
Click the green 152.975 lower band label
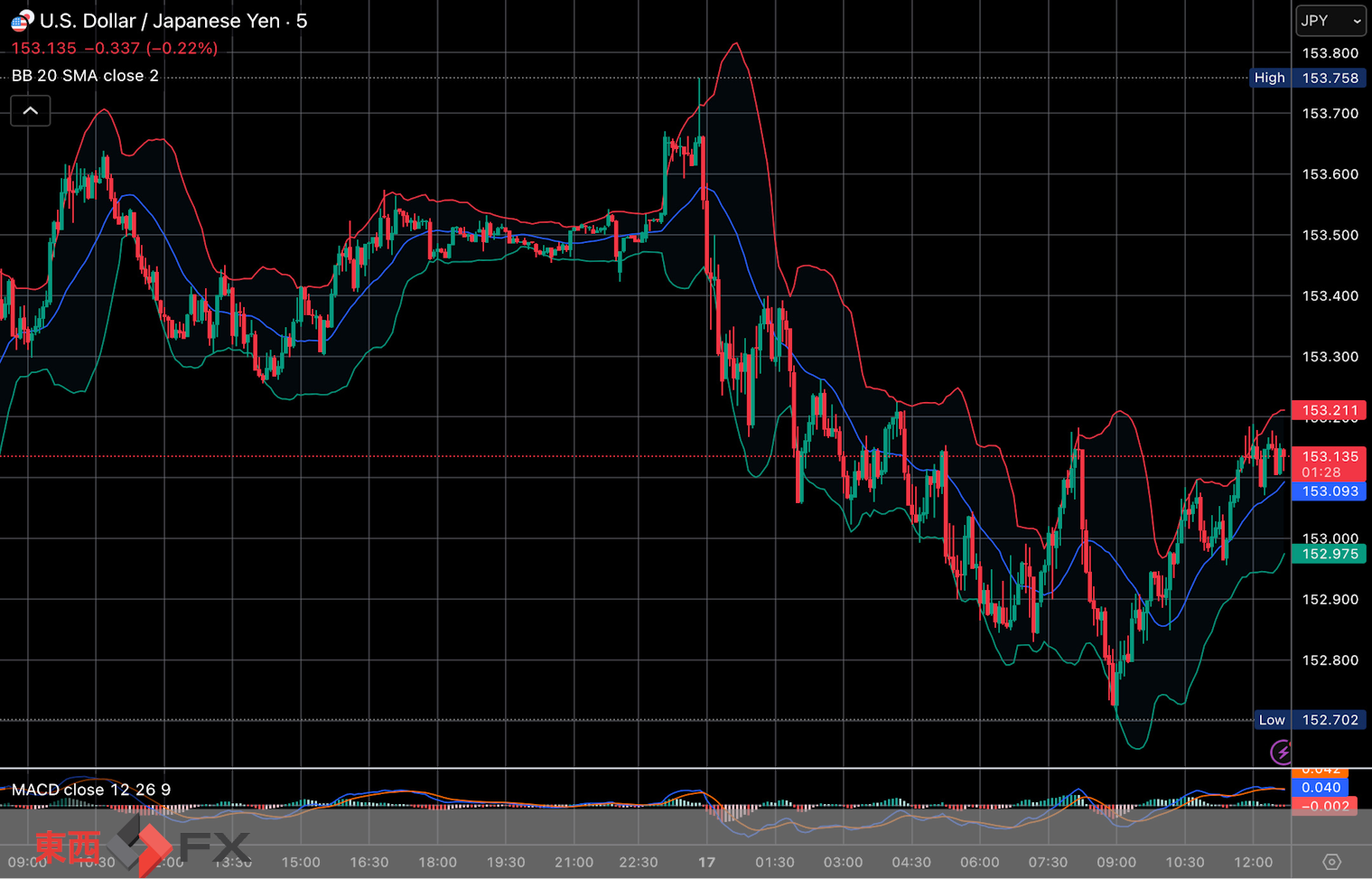coord(1329,554)
